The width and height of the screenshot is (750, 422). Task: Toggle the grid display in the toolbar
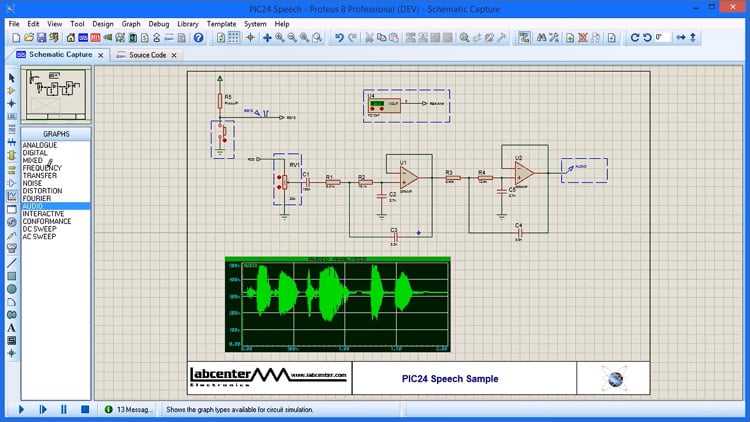pyautogui.click(x=233, y=38)
